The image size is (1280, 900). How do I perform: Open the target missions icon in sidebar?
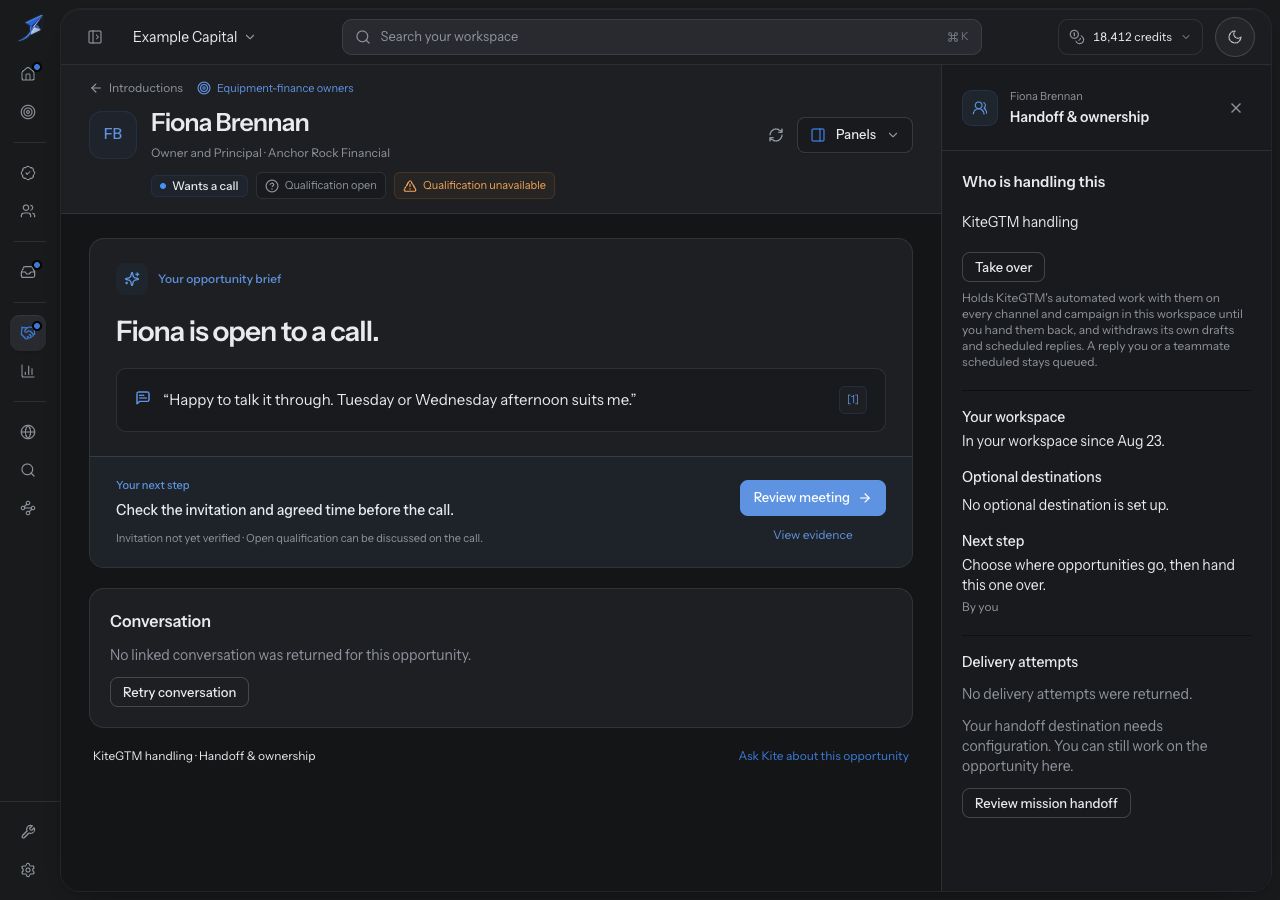28,112
